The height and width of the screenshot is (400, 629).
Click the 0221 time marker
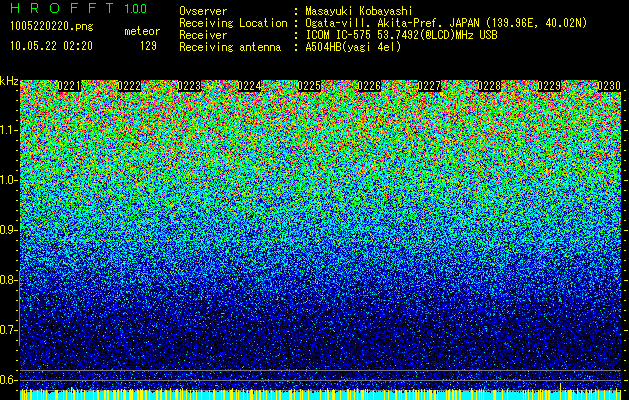69,86
